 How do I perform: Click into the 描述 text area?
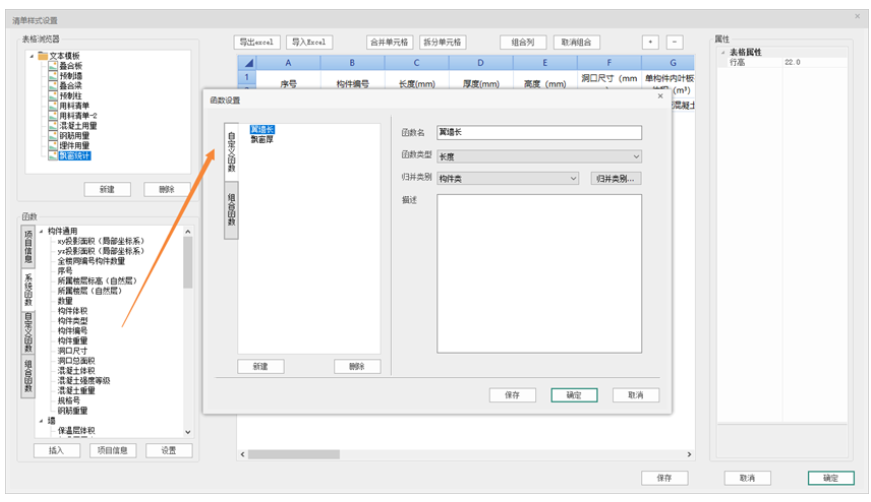point(539,273)
